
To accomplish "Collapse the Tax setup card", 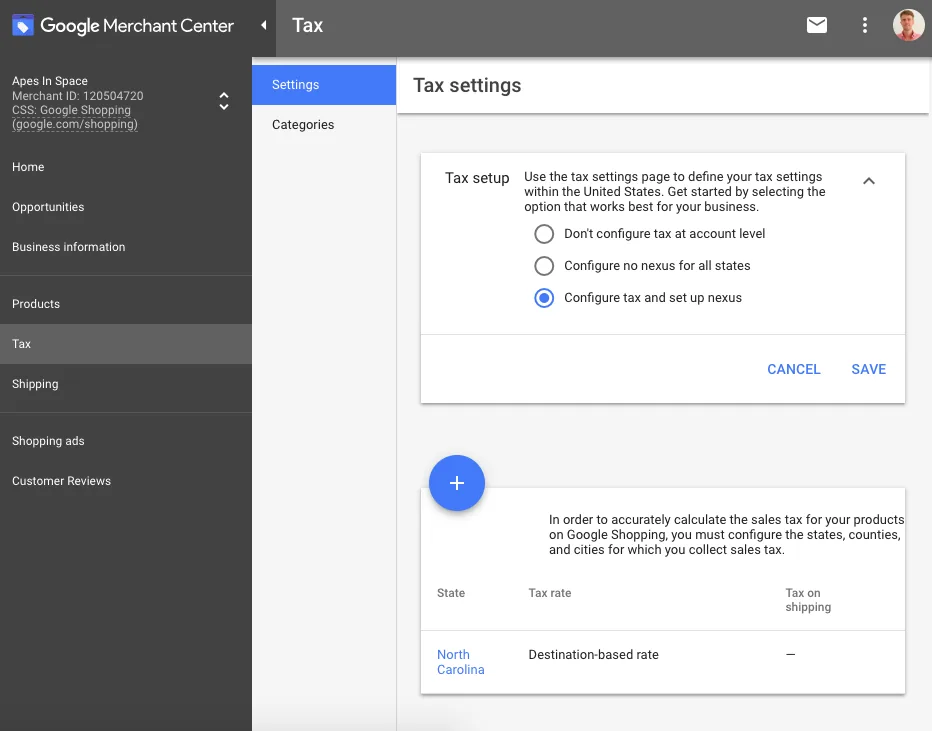I will [869, 181].
